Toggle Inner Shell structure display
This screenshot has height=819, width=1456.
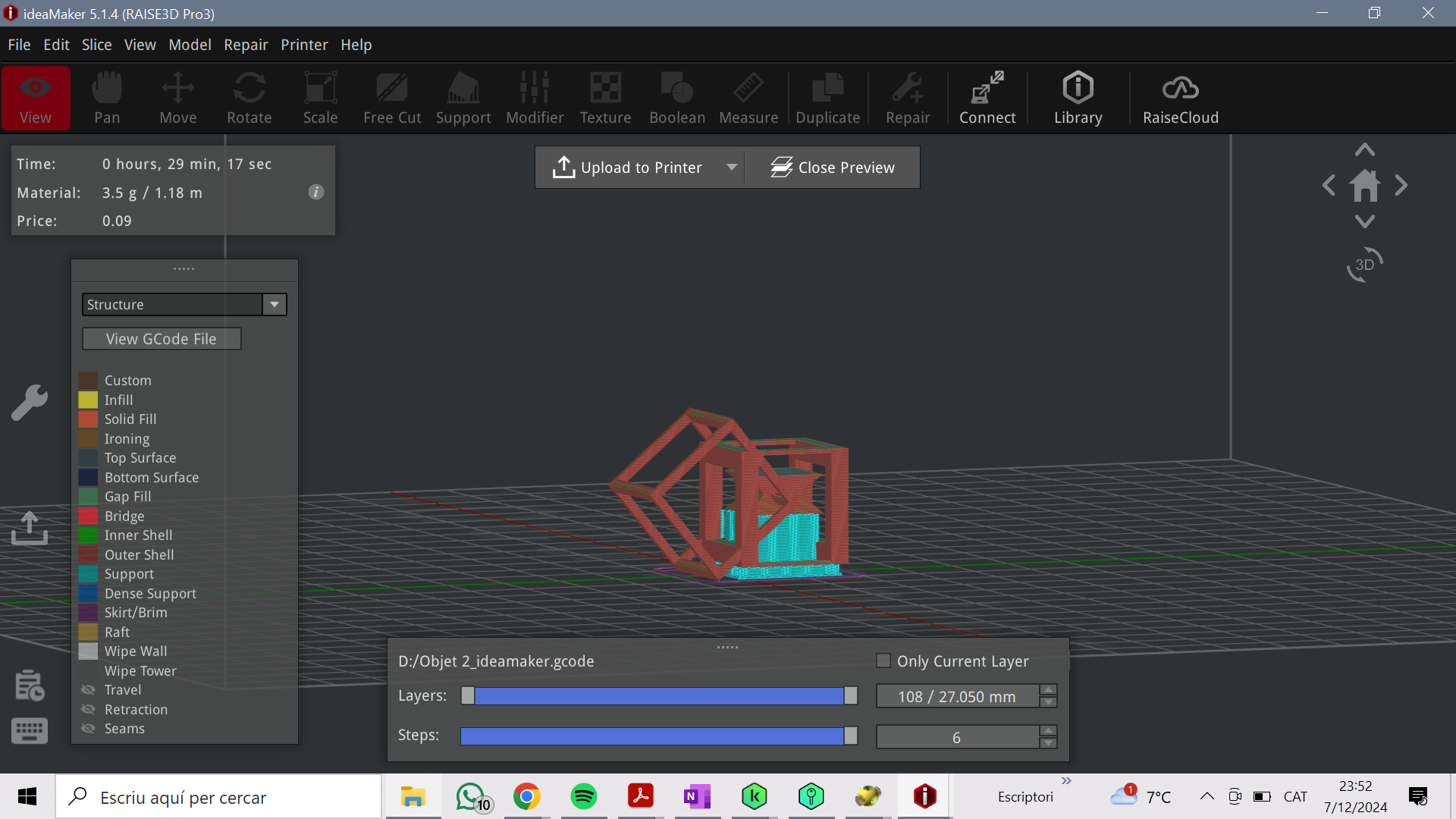(88, 535)
